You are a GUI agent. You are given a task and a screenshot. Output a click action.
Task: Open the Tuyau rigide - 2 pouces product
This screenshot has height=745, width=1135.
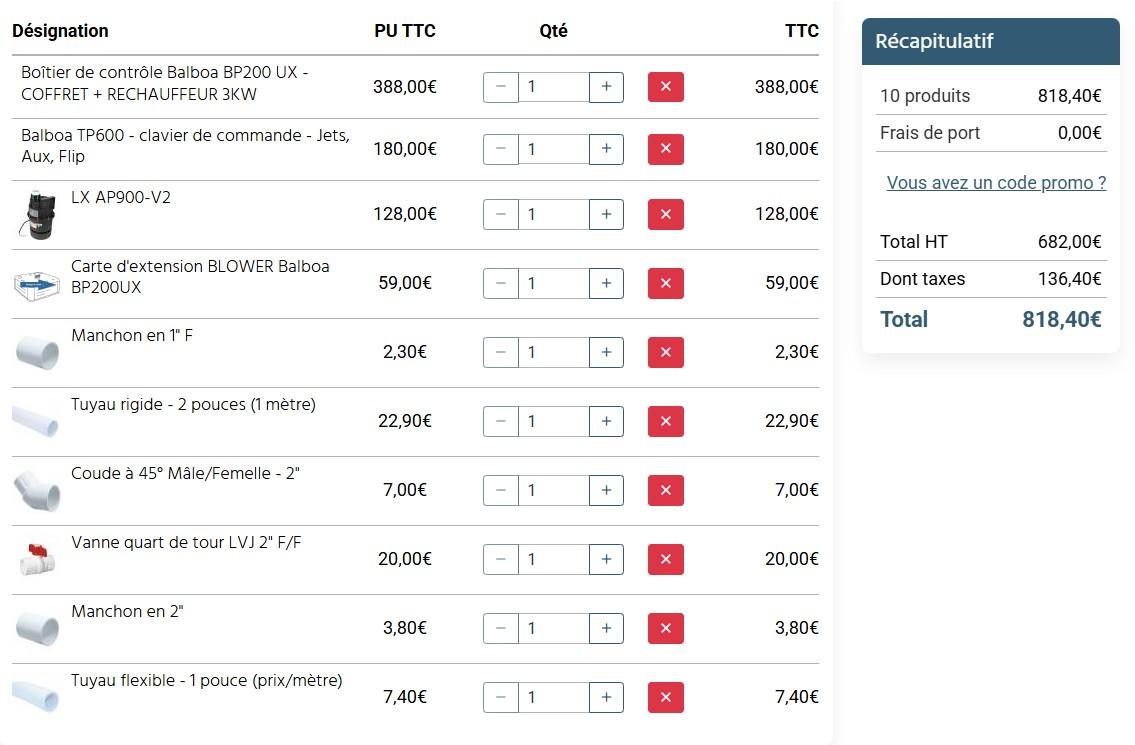click(193, 404)
